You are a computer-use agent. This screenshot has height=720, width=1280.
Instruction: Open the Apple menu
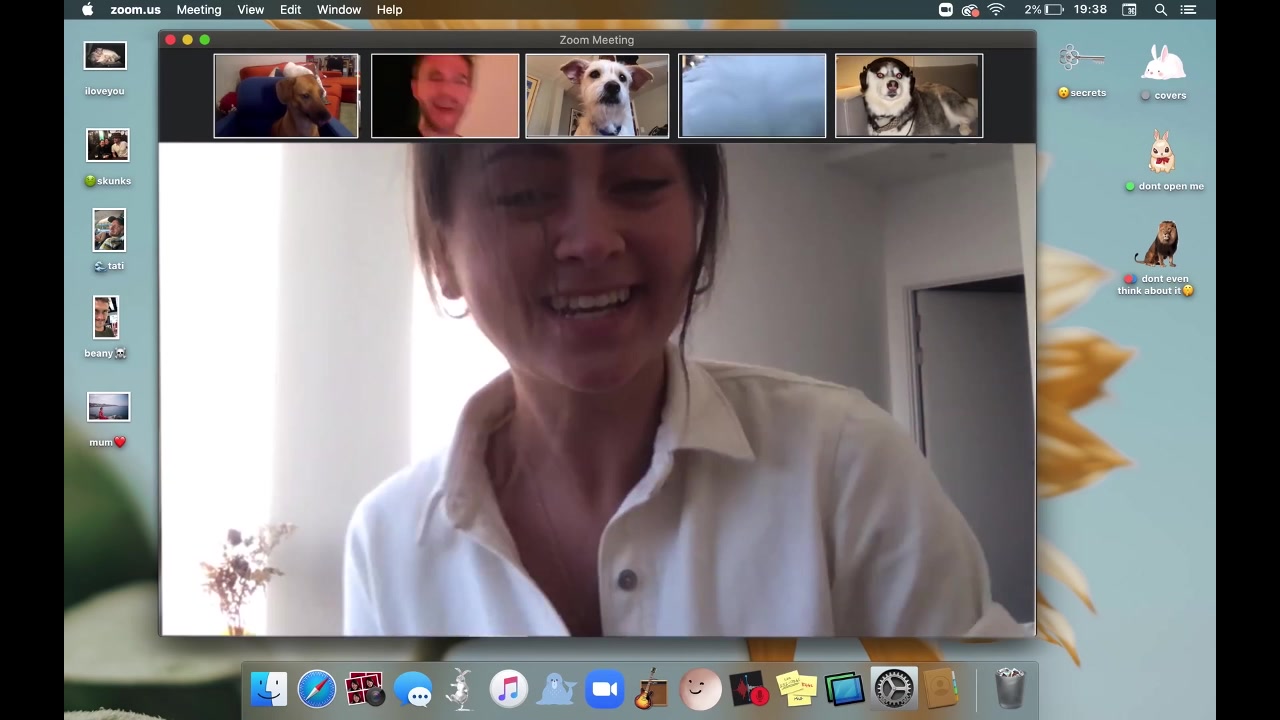88,10
